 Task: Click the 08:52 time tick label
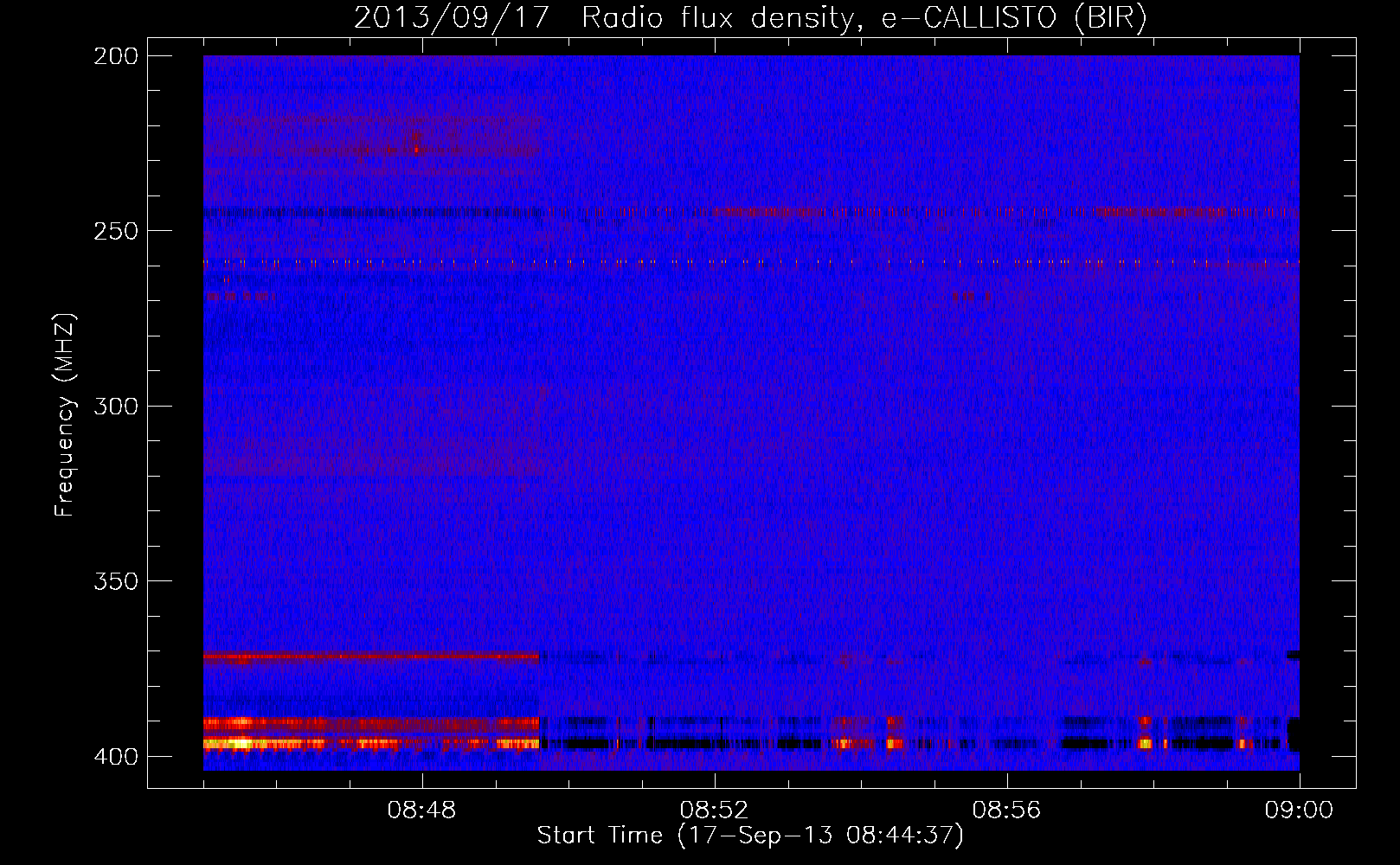(x=714, y=811)
